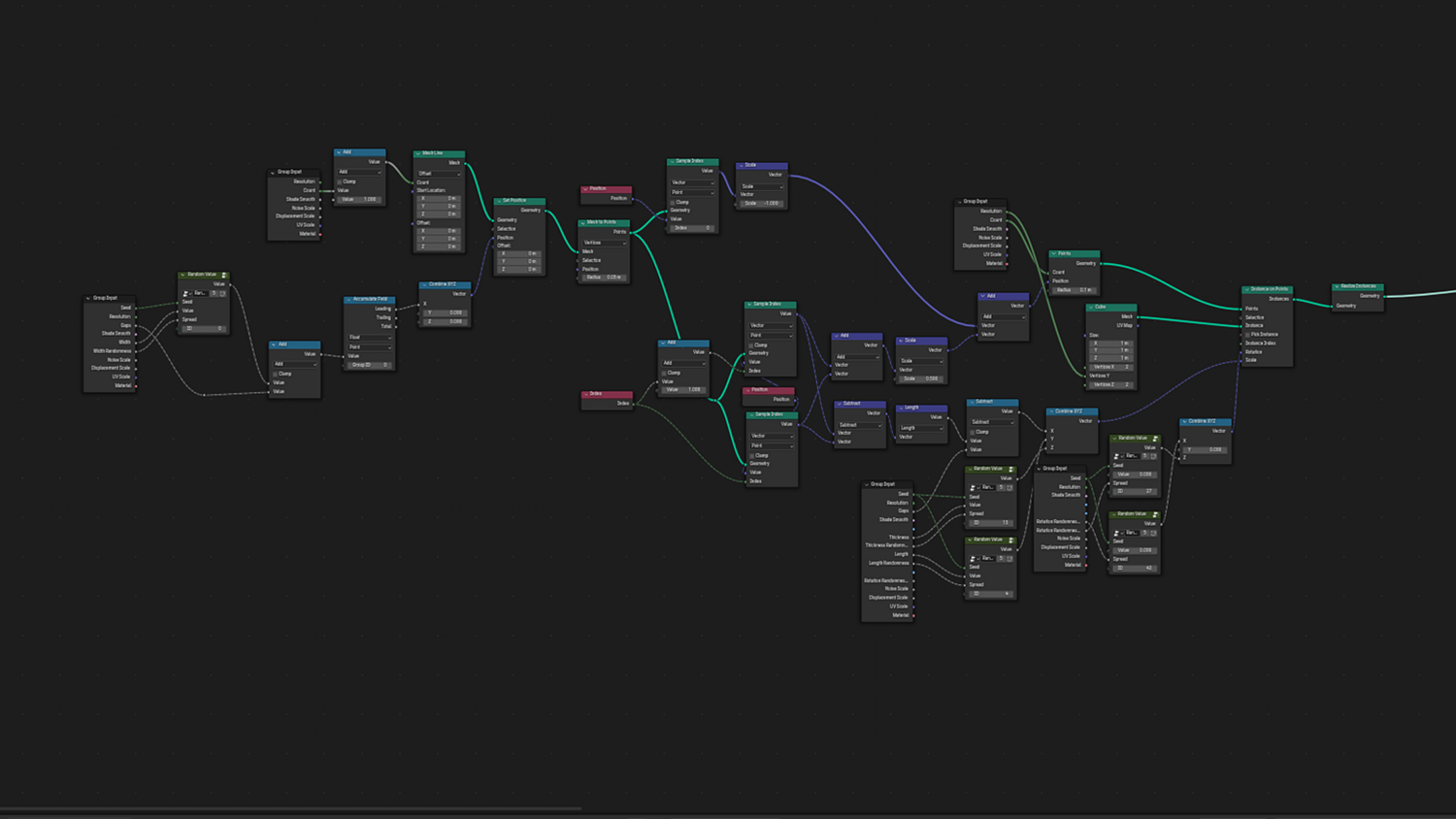Click the Group ID field in Accumulate Field
Image resolution: width=1456 pixels, height=819 pixels.
coord(370,365)
